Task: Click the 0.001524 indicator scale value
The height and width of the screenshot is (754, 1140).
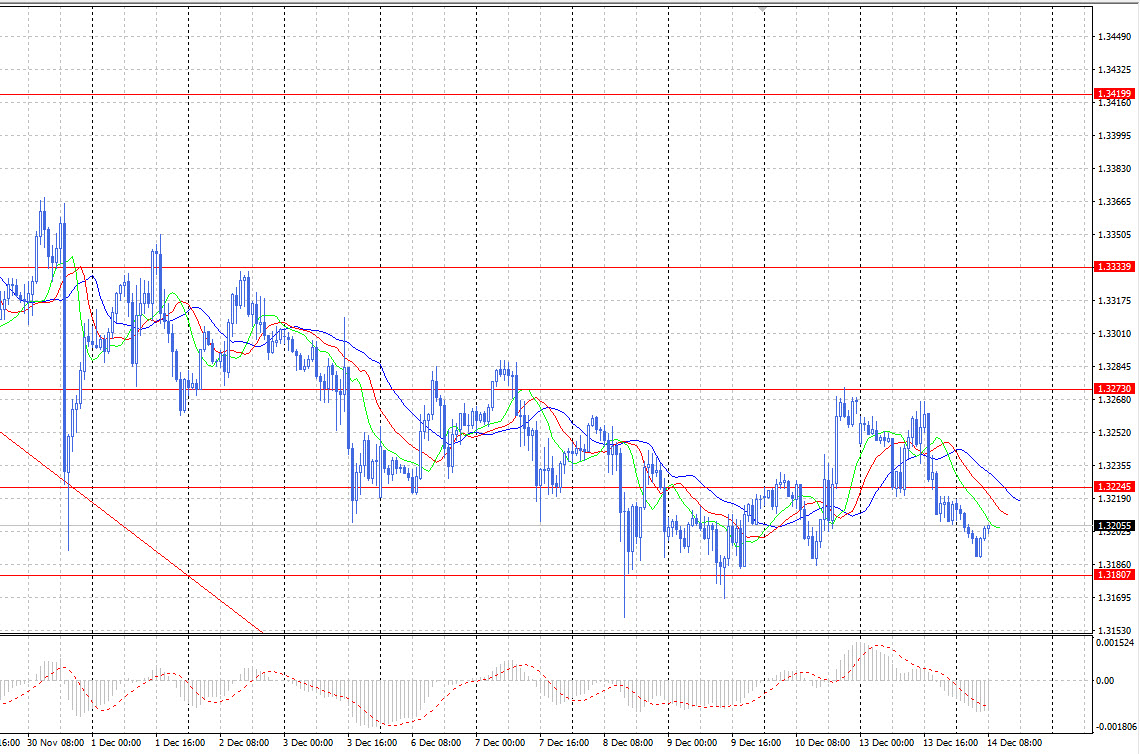Action: point(1115,643)
